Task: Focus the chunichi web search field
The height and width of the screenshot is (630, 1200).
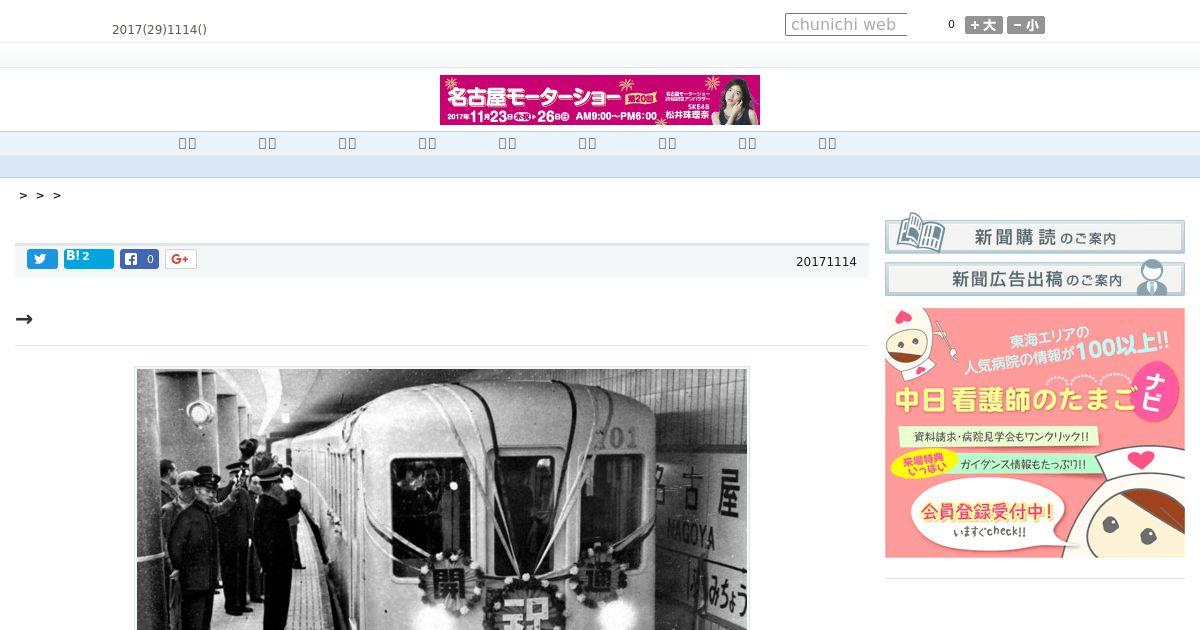Action: (x=846, y=25)
